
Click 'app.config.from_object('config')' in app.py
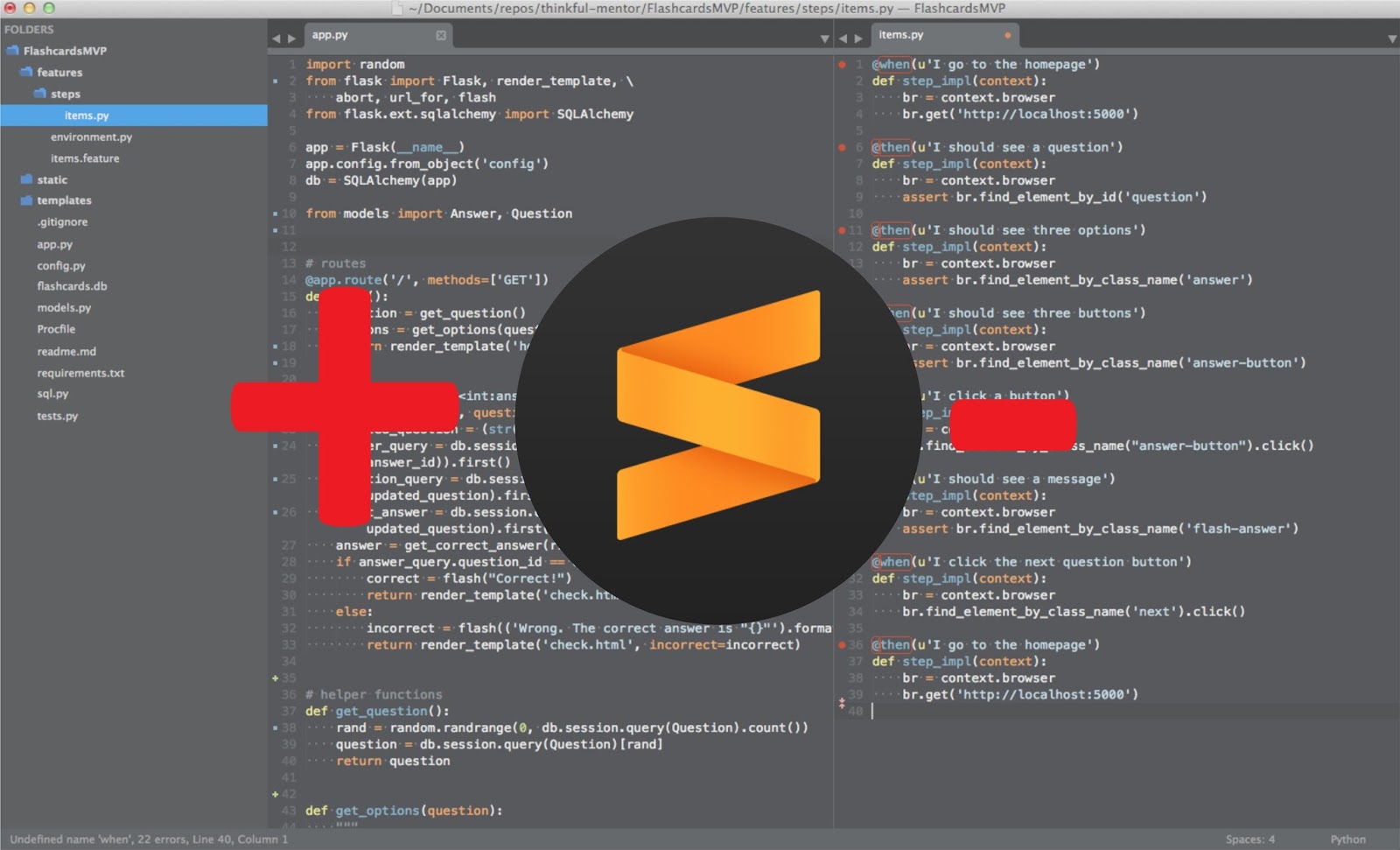427,165
